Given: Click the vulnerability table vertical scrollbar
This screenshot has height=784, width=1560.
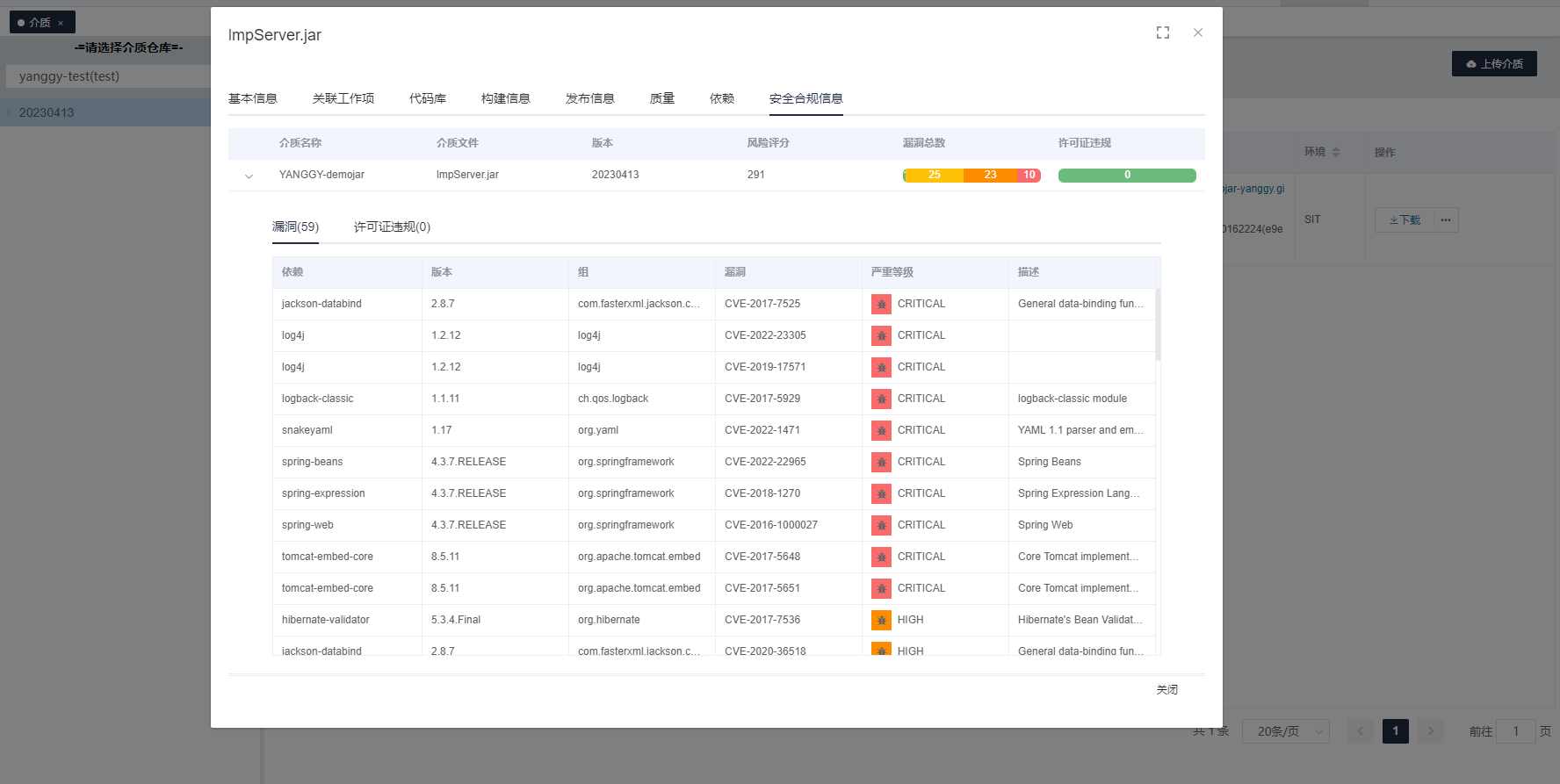Looking at the screenshot, I should point(1158,325).
